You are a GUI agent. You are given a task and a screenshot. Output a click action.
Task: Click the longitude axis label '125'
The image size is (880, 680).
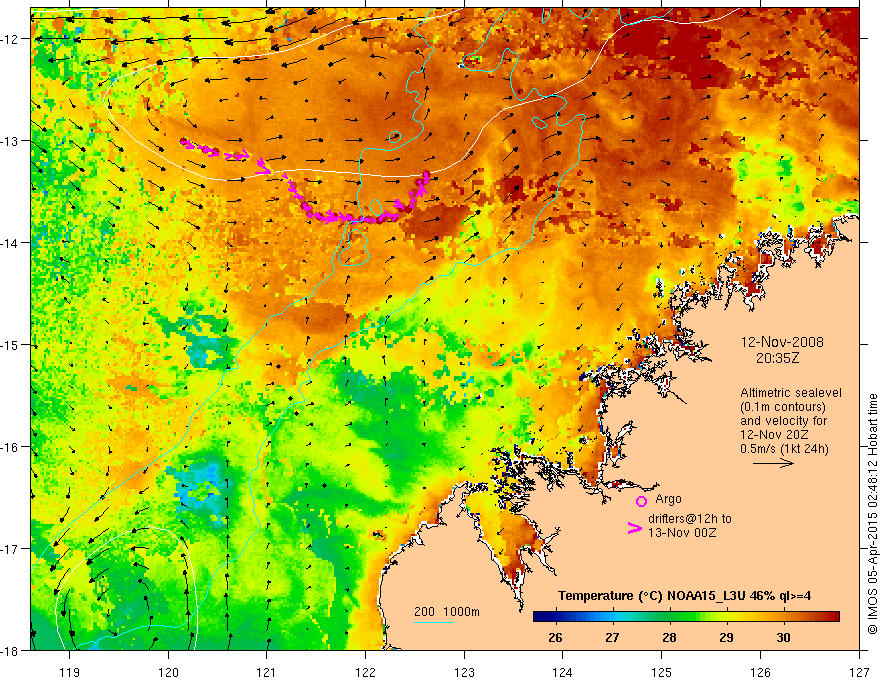click(x=662, y=672)
